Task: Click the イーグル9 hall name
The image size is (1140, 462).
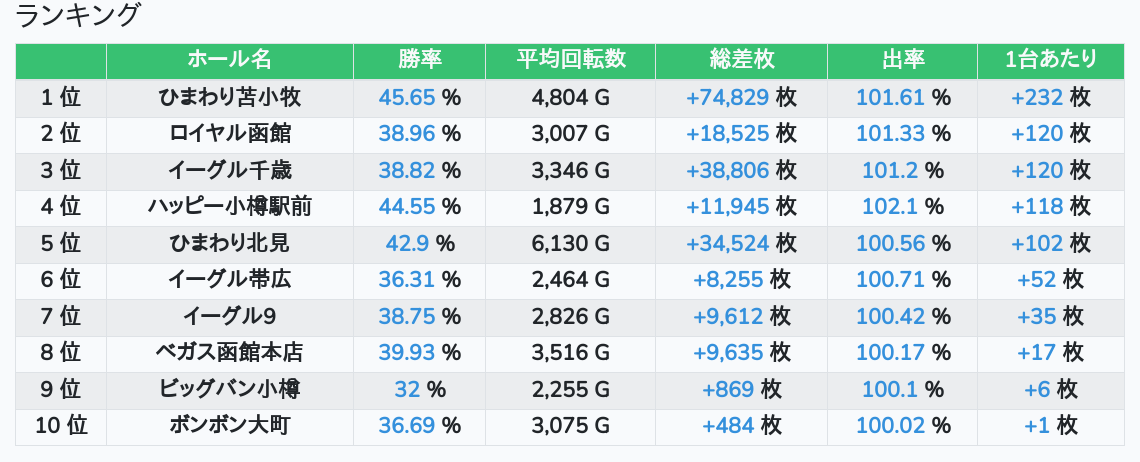Action: tap(230, 316)
